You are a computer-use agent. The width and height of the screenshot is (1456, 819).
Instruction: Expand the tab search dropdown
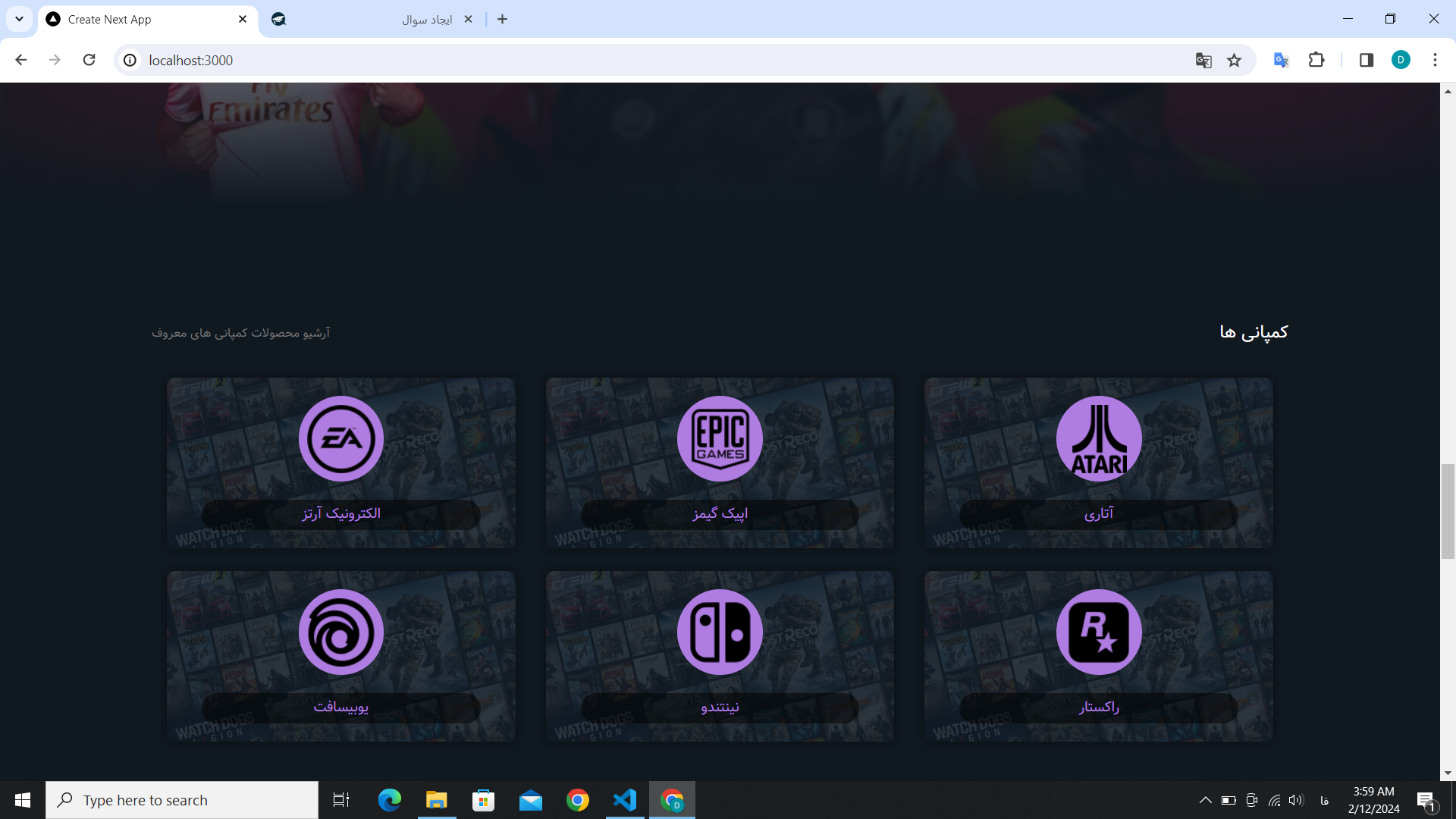coord(19,19)
